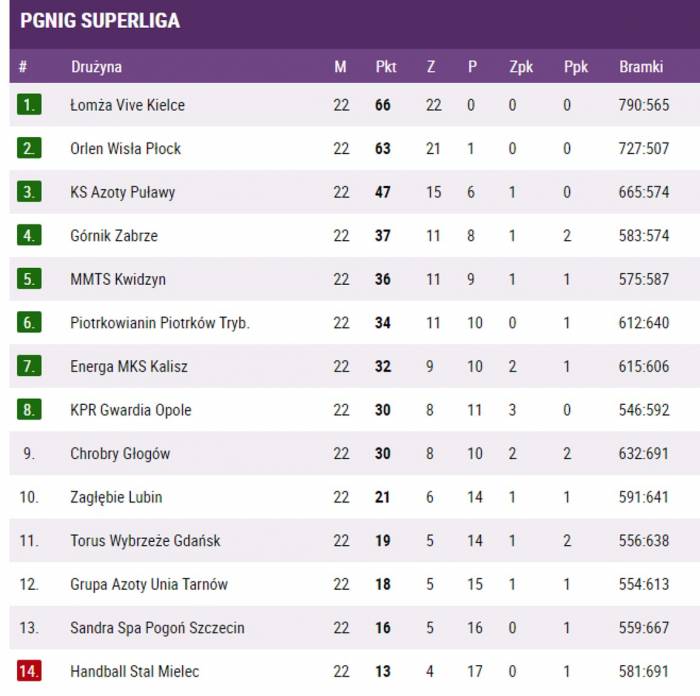Screen dimensions: 700x696
Task: Click the green rank 8 badge
Action: (29, 409)
